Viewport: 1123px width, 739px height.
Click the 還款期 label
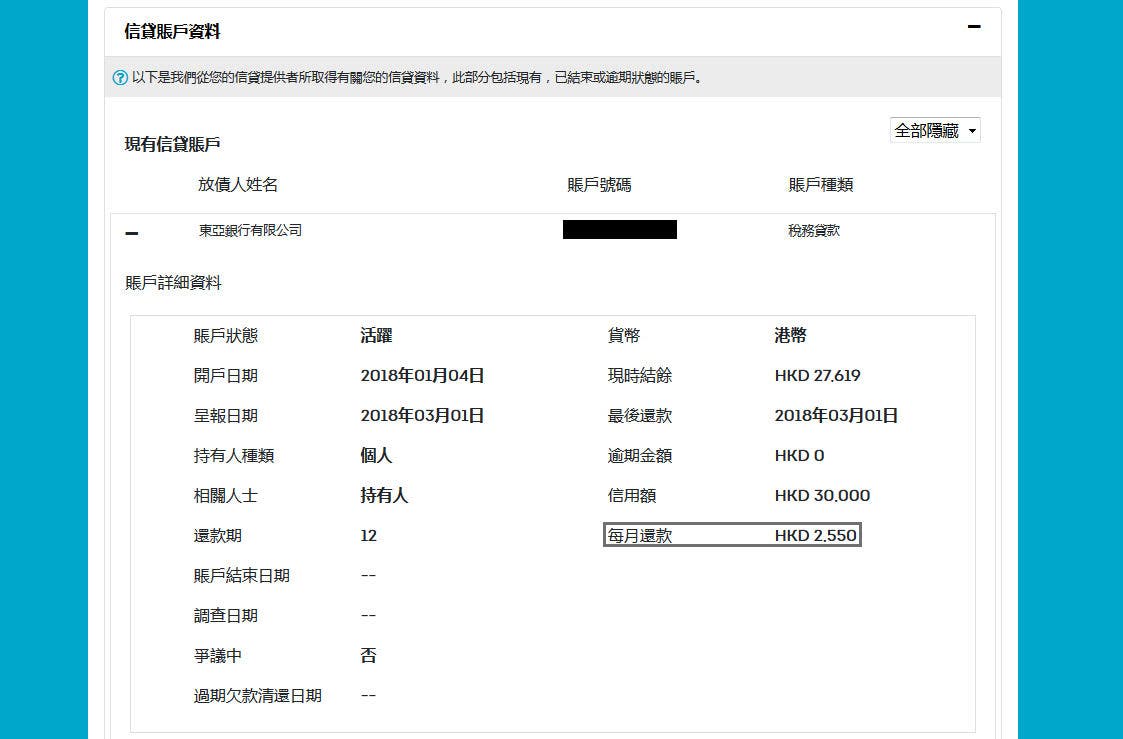[218, 536]
